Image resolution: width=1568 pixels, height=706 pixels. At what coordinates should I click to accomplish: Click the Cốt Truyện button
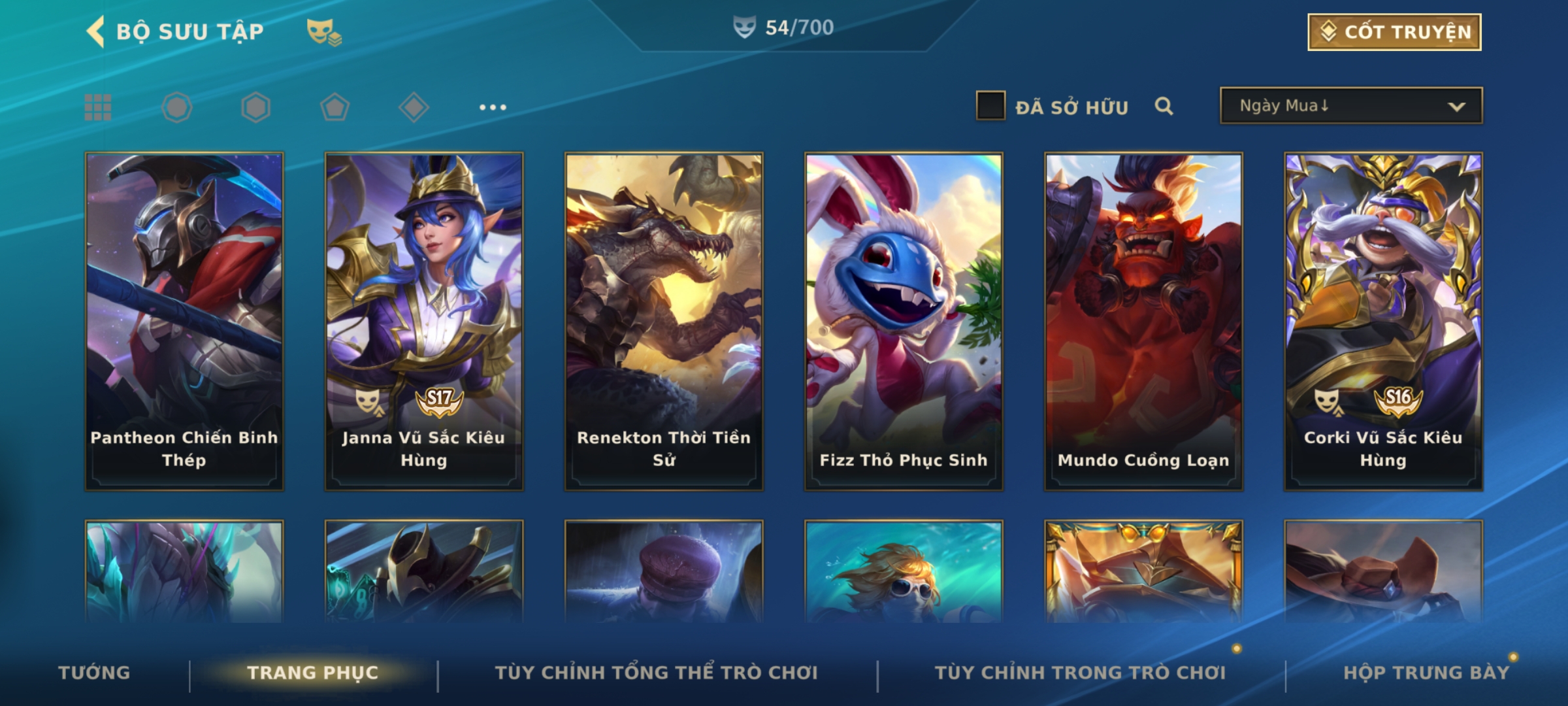tap(1394, 32)
